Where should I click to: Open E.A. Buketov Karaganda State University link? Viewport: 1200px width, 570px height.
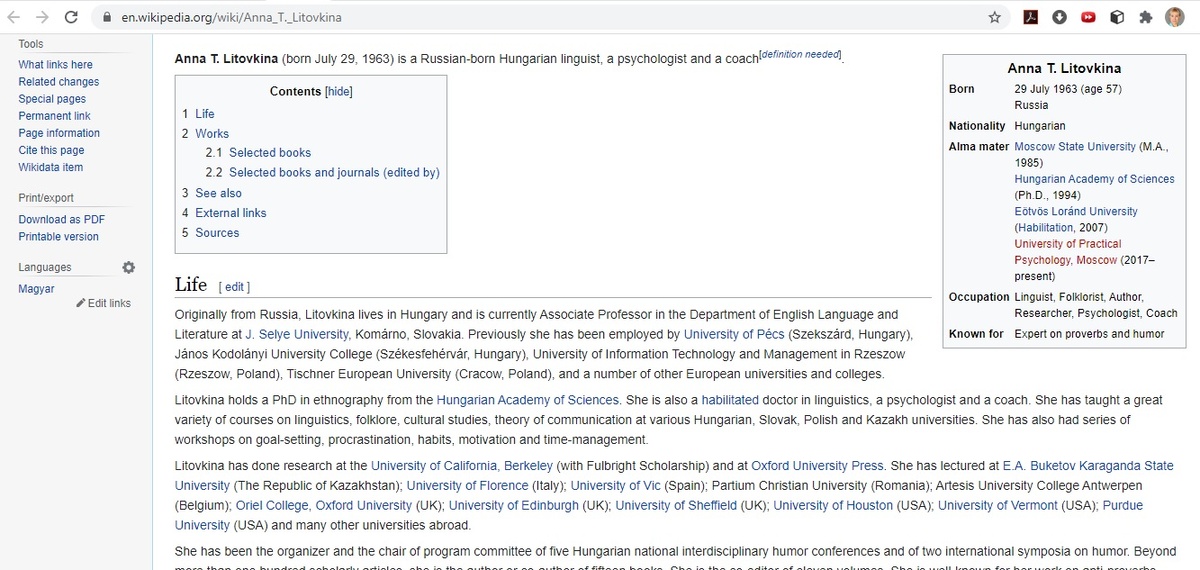pyautogui.click(x=674, y=476)
